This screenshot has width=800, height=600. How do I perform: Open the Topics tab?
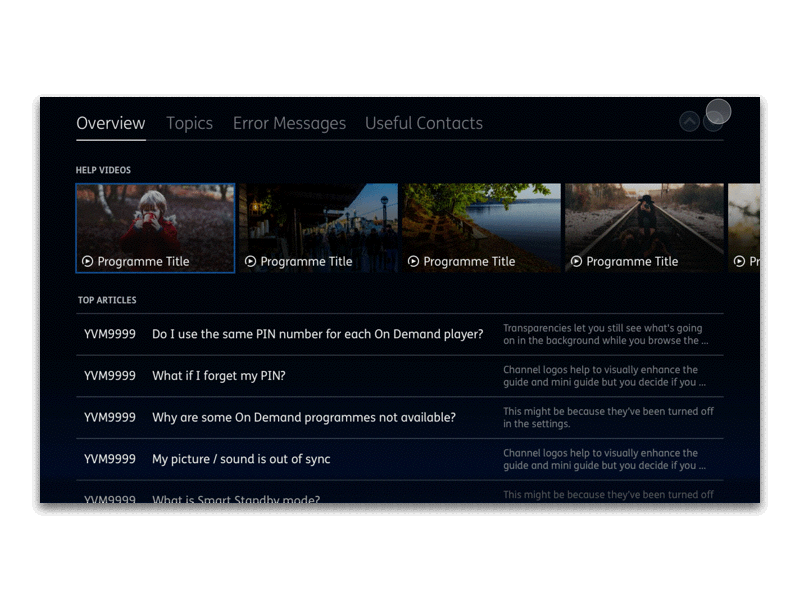point(189,123)
